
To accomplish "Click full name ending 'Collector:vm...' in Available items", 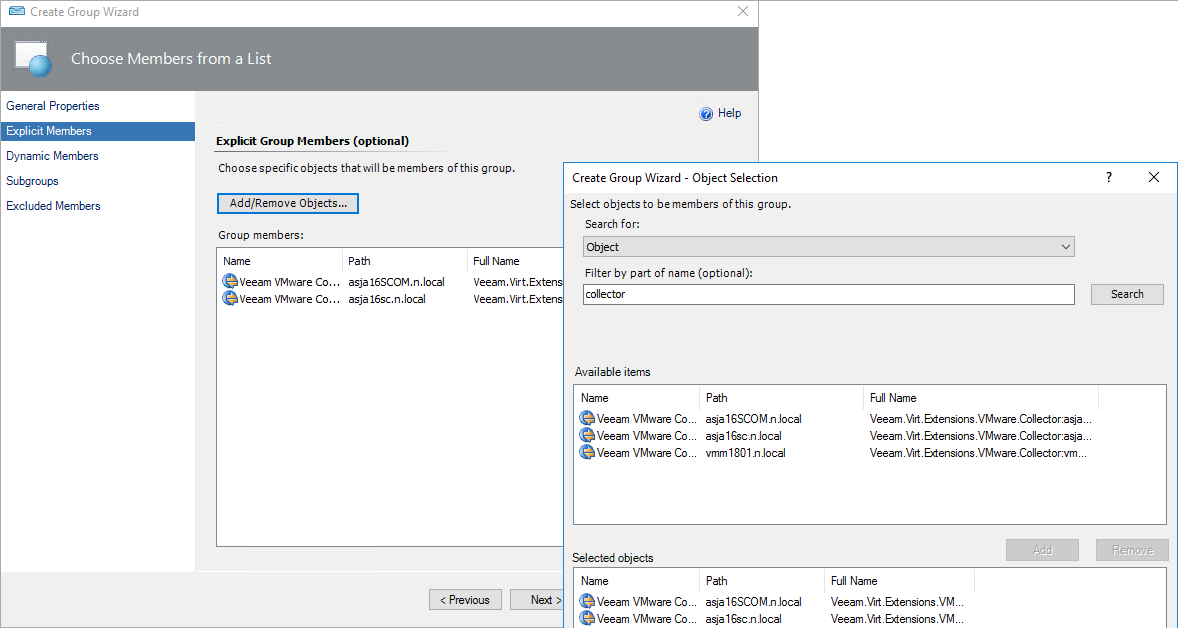I will coord(978,453).
